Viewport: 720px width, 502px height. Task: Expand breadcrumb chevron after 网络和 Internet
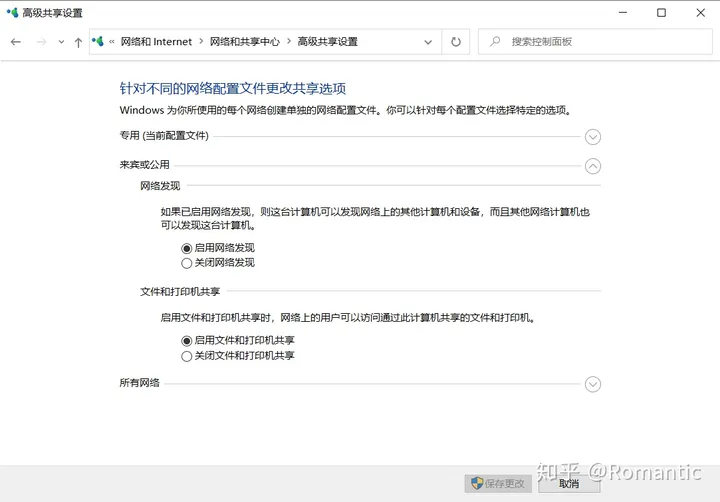(201, 41)
